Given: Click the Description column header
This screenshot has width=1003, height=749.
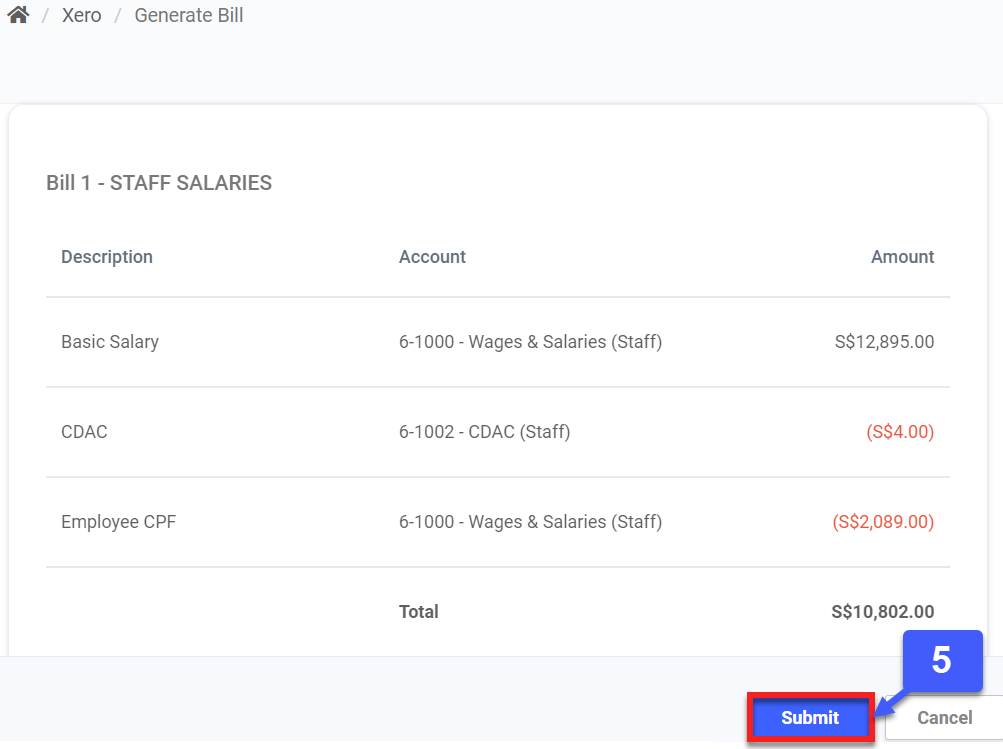Looking at the screenshot, I should point(107,257).
